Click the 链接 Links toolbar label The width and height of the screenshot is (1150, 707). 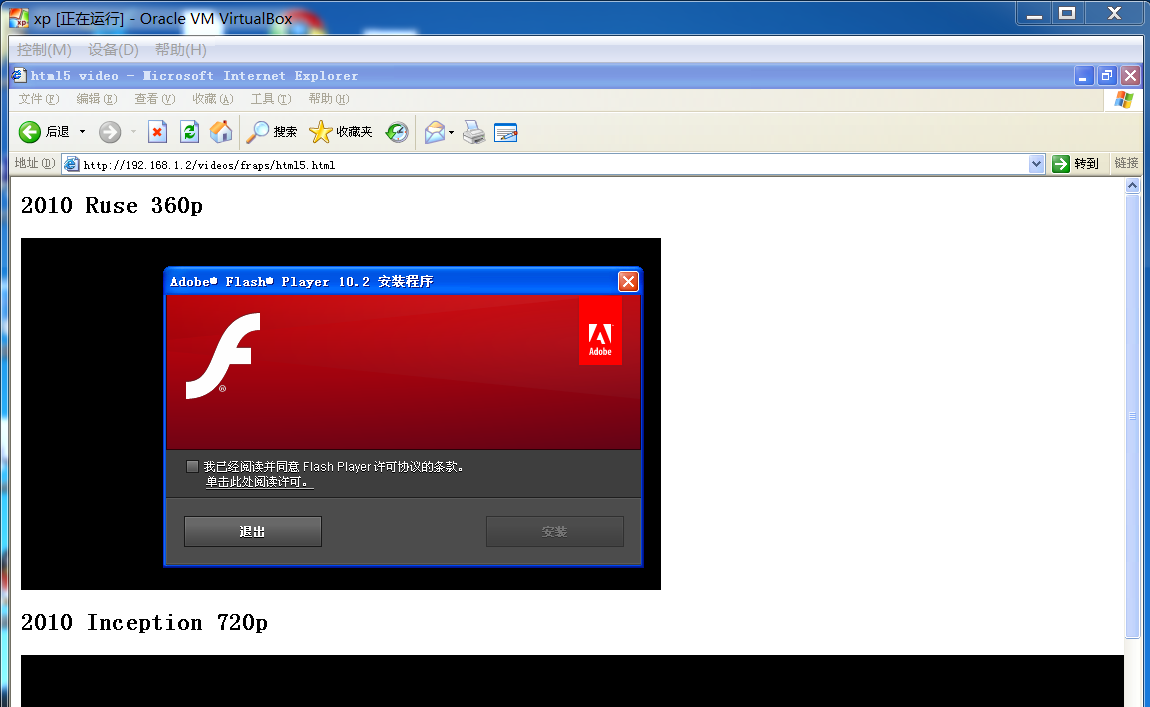[1127, 164]
